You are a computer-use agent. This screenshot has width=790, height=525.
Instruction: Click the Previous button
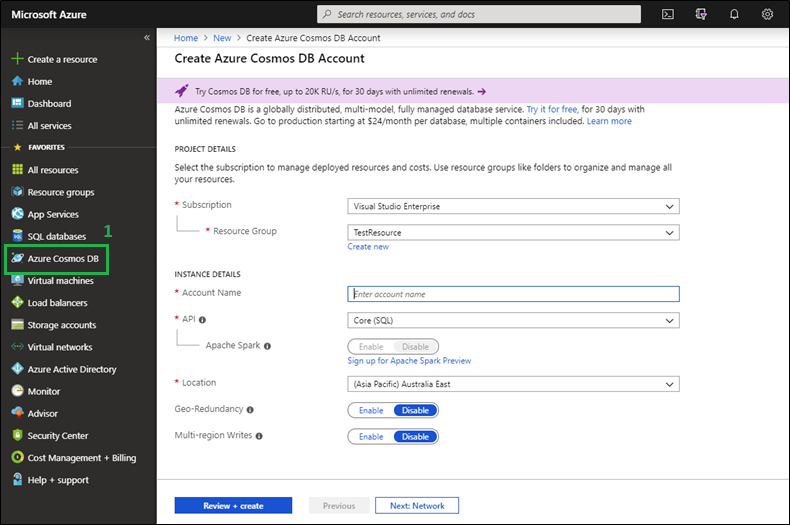[339, 505]
